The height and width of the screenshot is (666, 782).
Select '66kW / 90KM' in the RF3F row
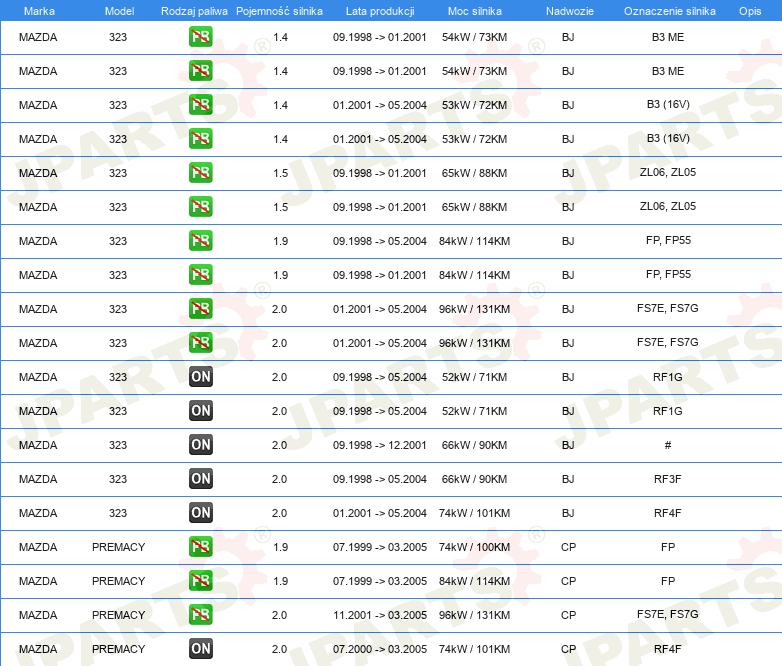(474, 479)
